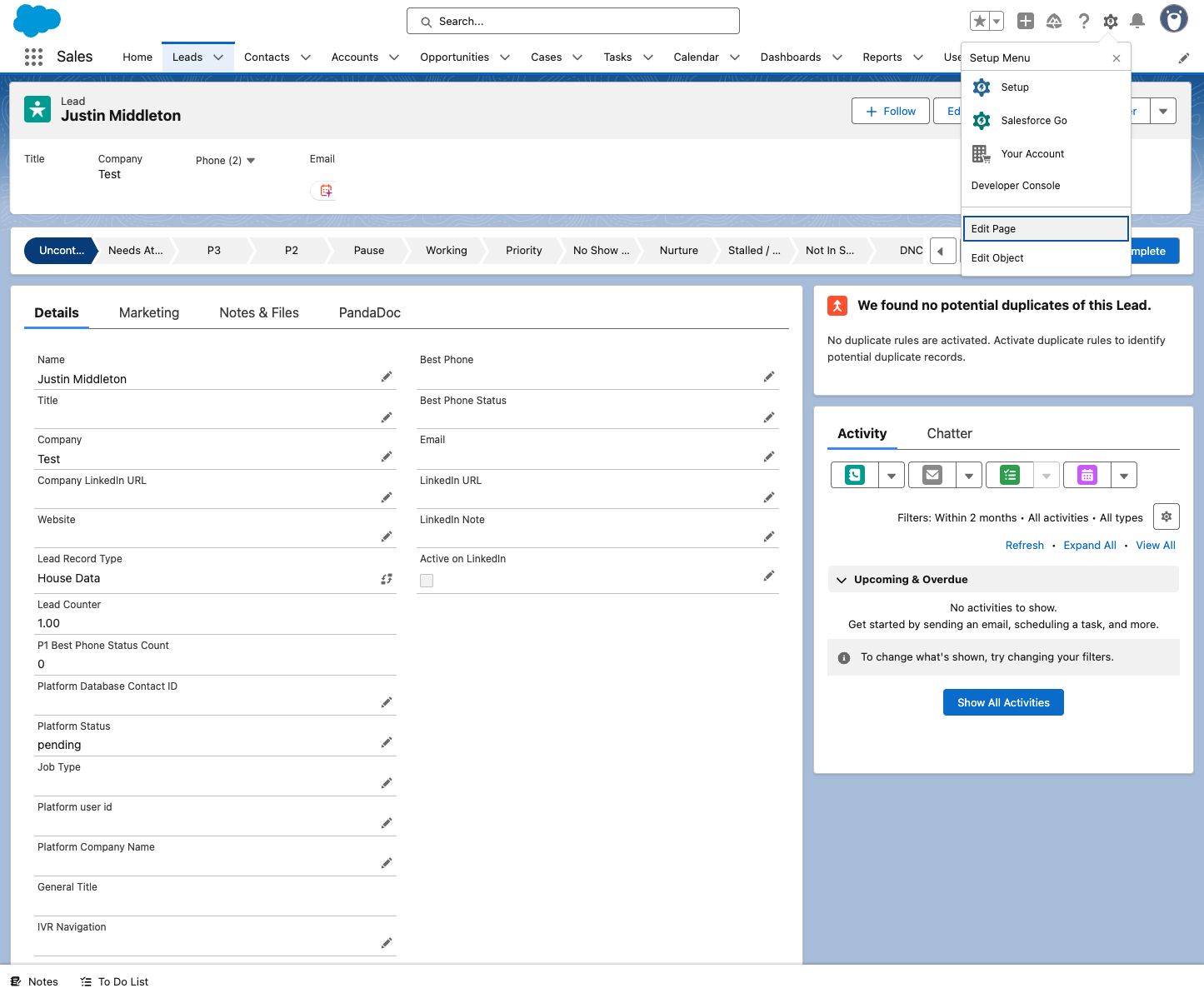Expand the Contacts tab dropdown chevron

(x=306, y=57)
